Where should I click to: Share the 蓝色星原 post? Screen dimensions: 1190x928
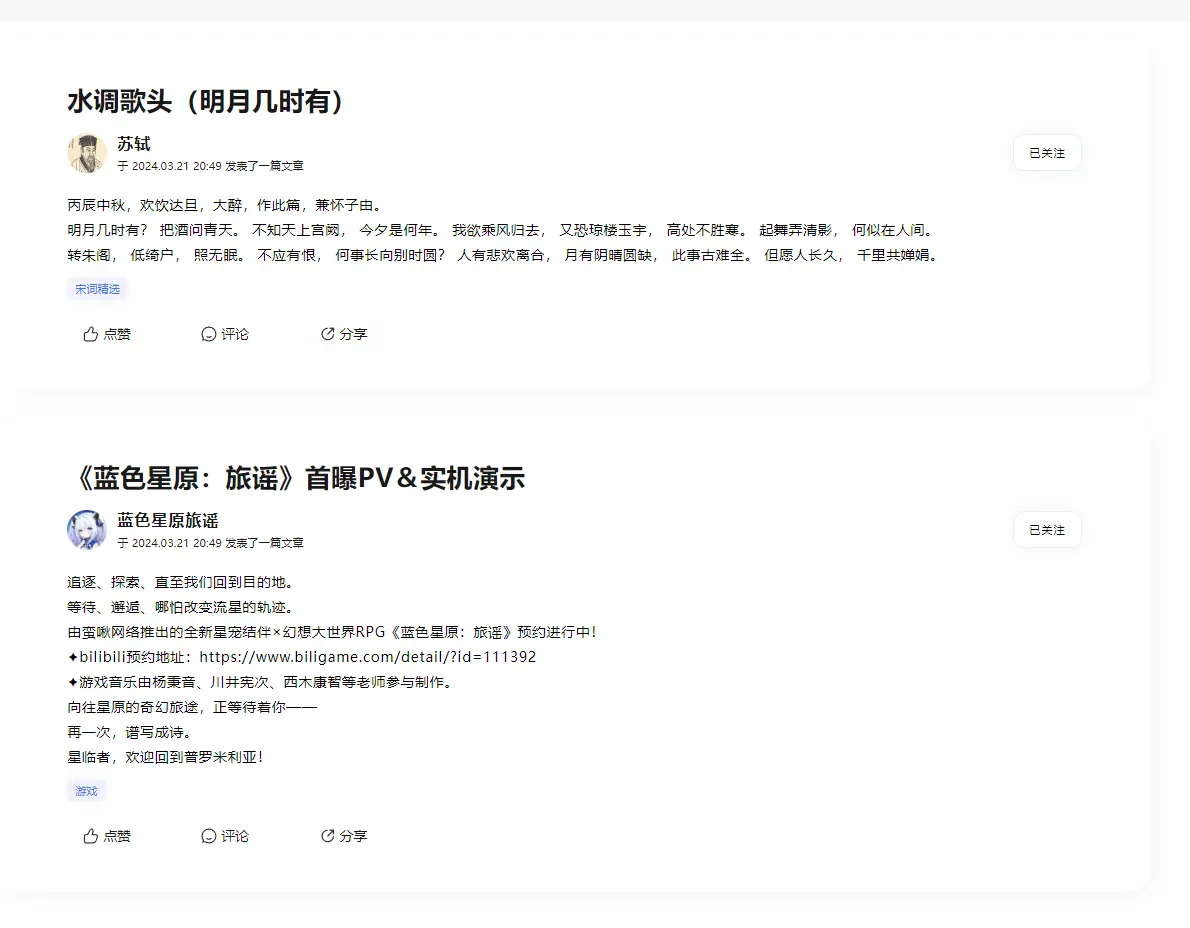pos(344,835)
